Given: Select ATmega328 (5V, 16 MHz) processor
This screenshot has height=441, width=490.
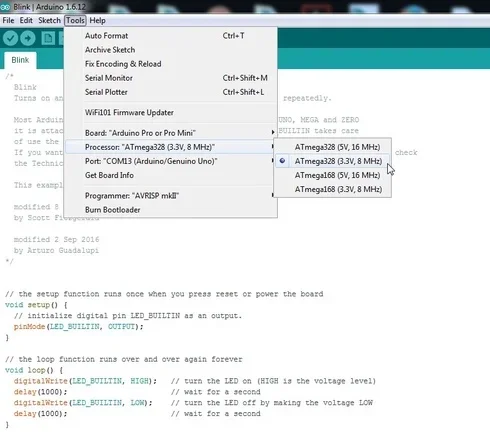Looking at the screenshot, I should click(x=332, y=147).
